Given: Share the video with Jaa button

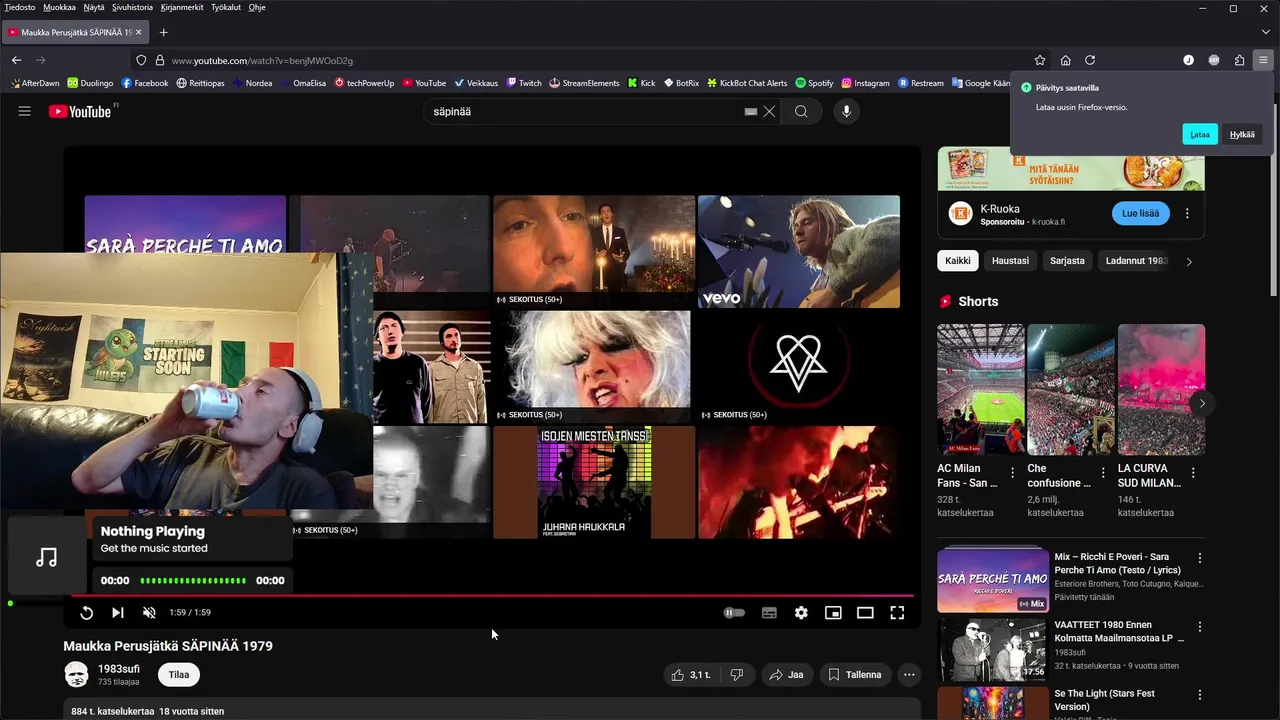Looking at the screenshot, I should pyautogui.click(x=786, y=675).
